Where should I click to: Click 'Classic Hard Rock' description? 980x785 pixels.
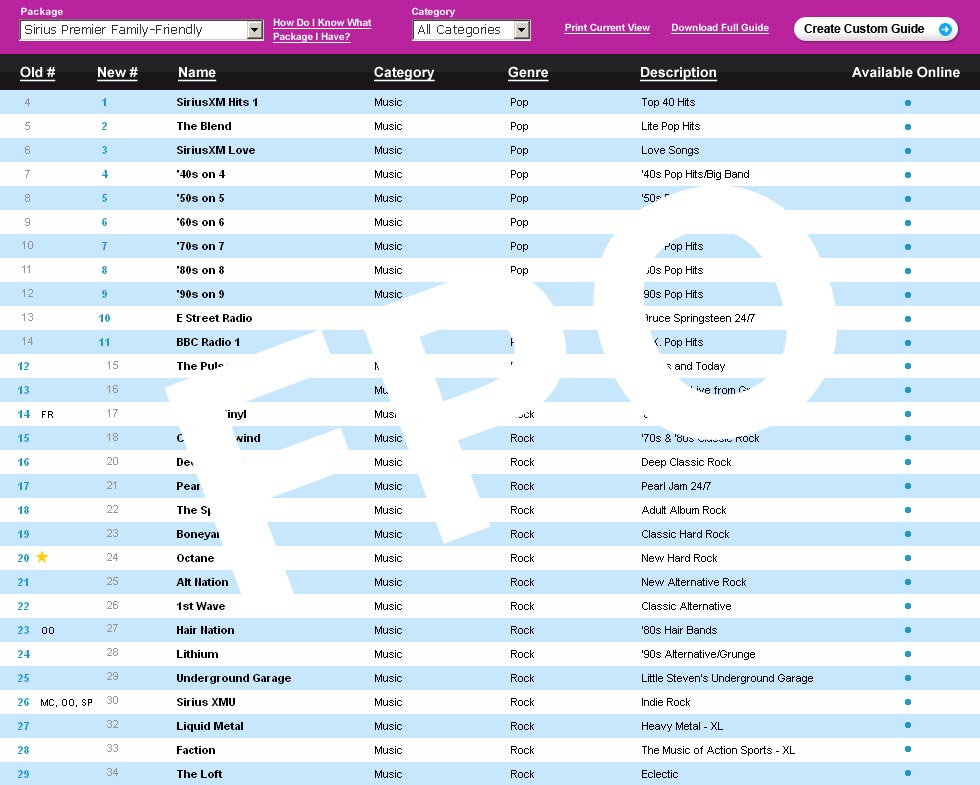click(685, 534)
